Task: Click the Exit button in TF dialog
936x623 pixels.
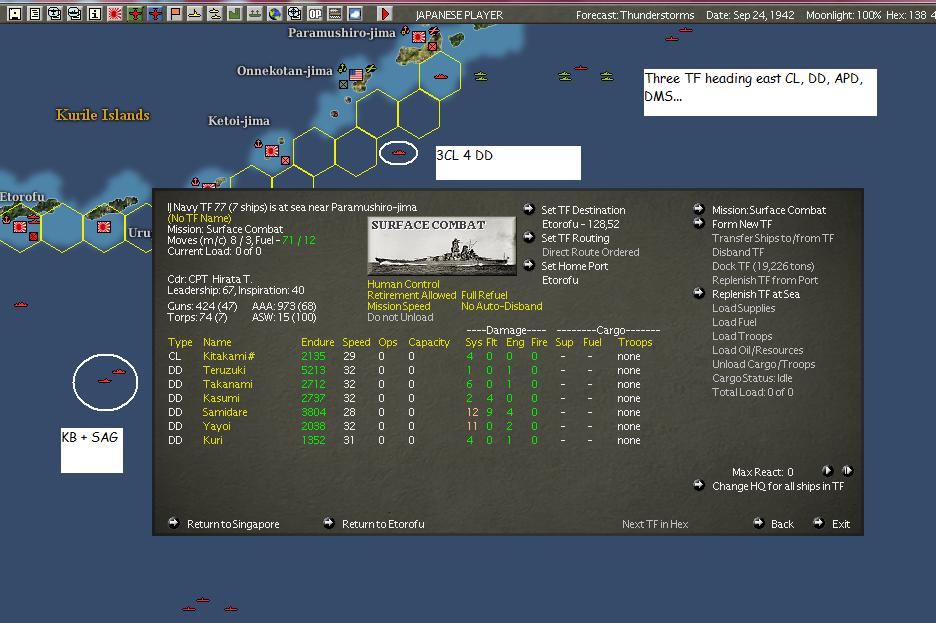Action: click(x=840, y=524)
